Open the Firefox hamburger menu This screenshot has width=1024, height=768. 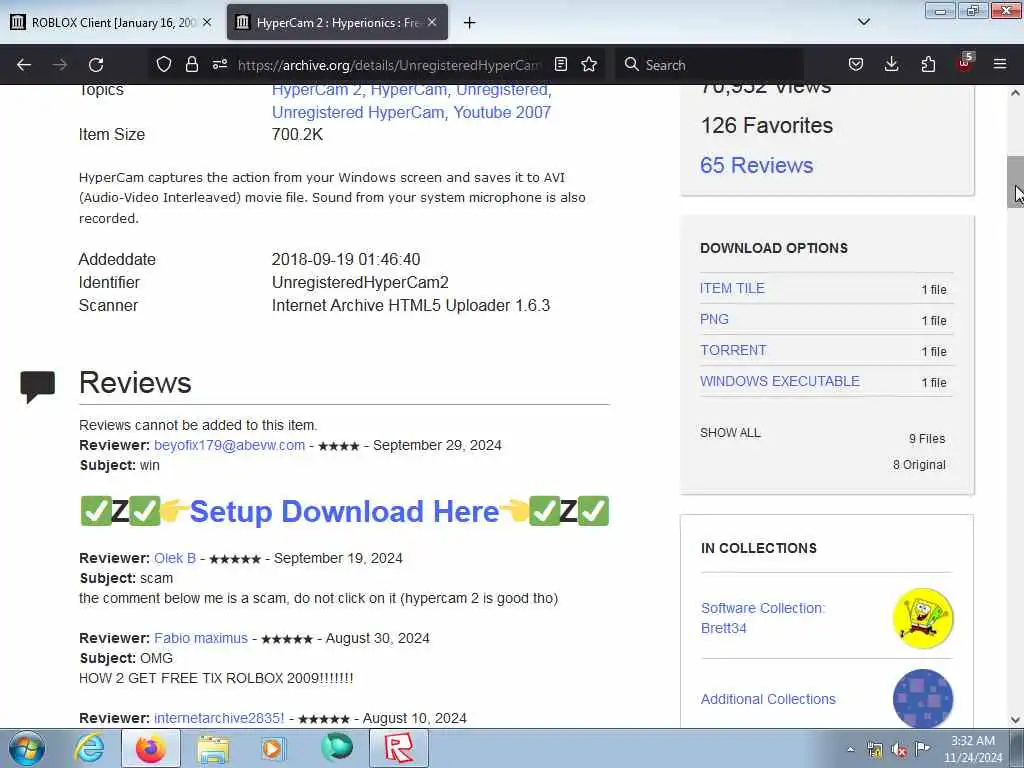1000,64
